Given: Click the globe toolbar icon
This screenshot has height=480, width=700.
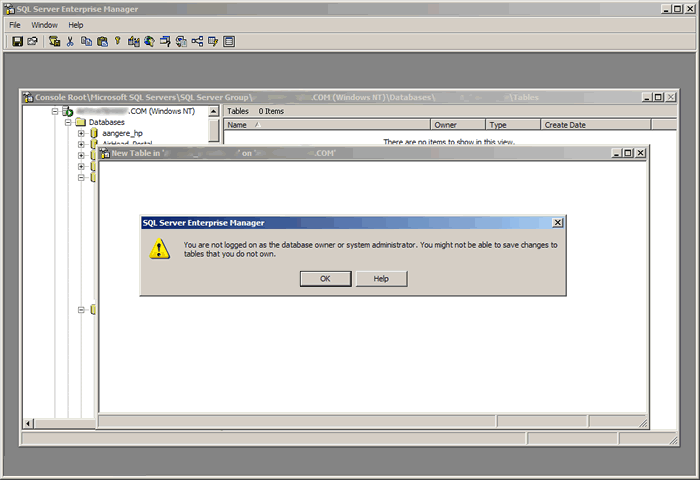Looking at the screenshot, I should click(x=149, y=42).
